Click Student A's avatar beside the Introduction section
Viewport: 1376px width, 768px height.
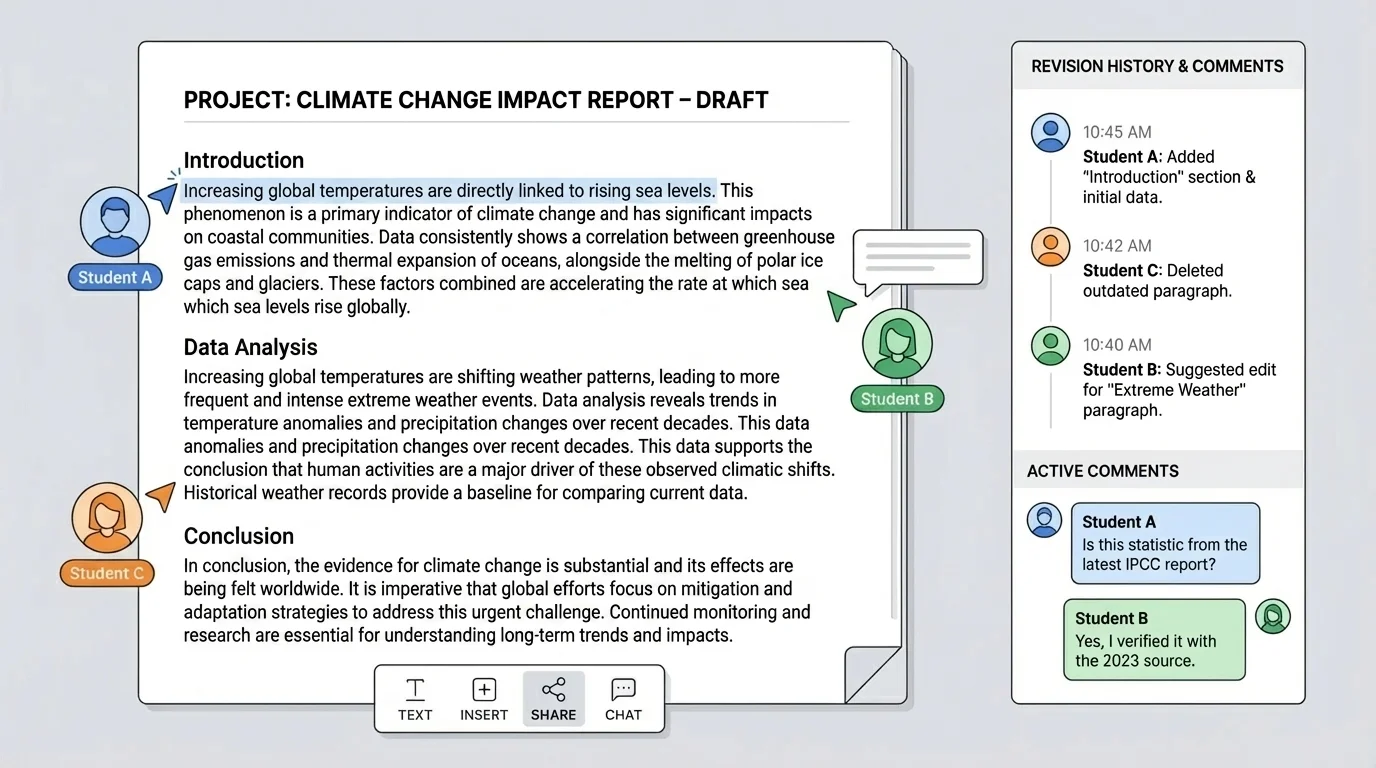click(114, 221)
